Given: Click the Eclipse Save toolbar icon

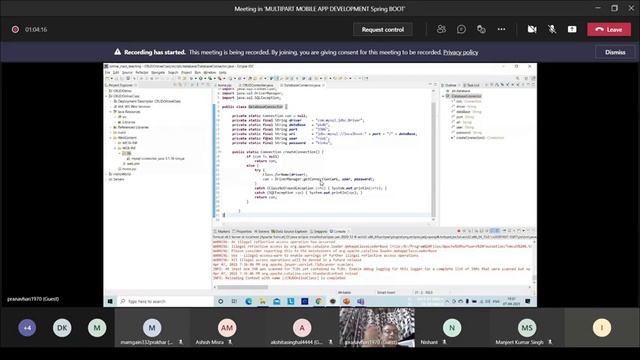Looking at the screenshot, I should click(116, 78).
